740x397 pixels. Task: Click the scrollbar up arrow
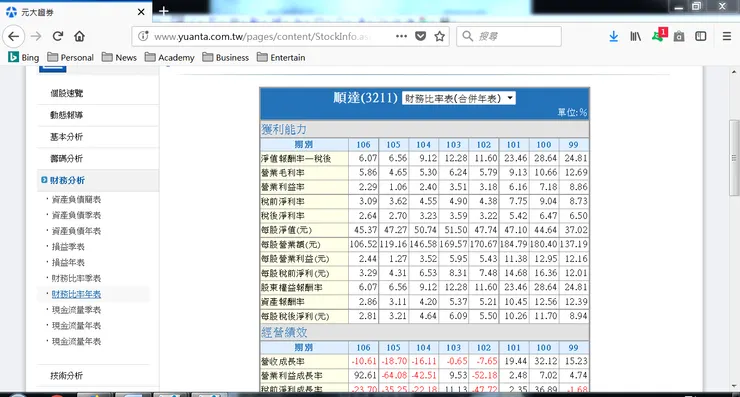[x=734, y=72]
